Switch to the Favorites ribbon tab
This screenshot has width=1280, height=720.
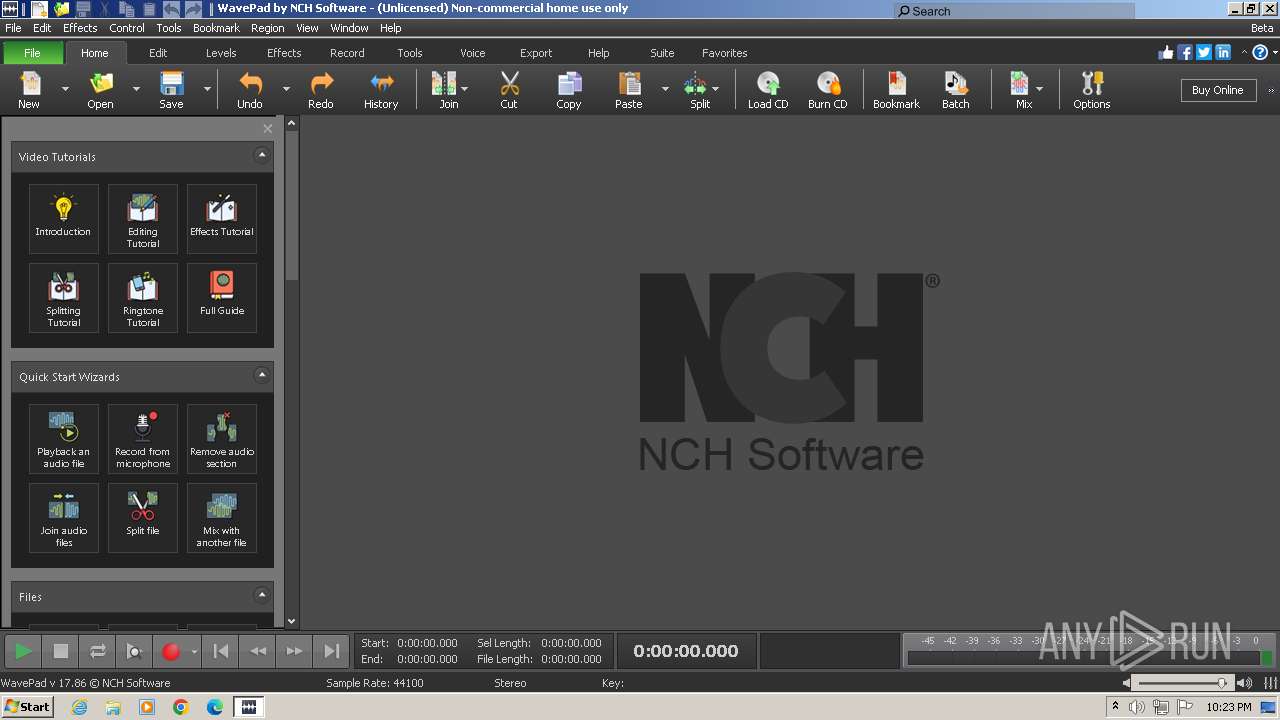click(x=725, y=53)
